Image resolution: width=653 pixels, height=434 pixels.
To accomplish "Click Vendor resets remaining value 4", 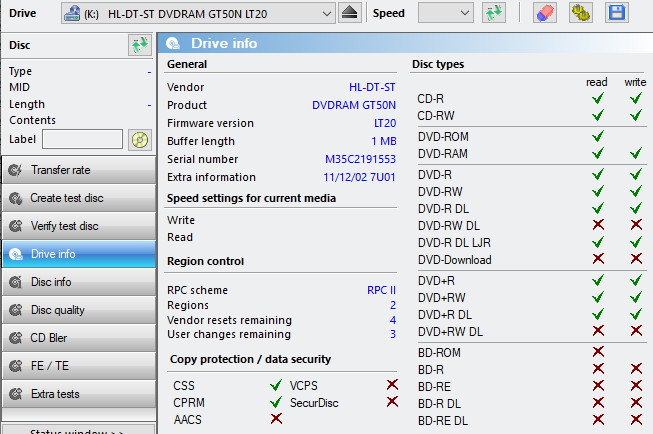I will click(393, 320).
